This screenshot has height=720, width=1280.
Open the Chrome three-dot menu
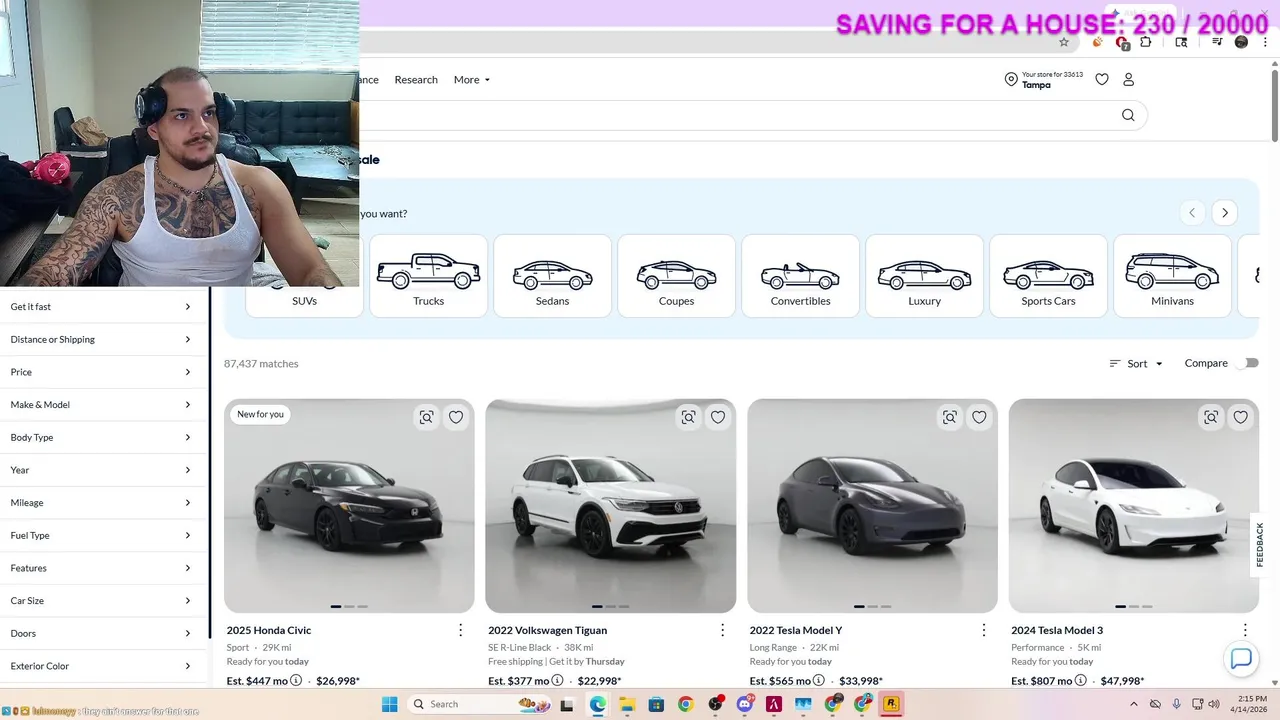1264,42
